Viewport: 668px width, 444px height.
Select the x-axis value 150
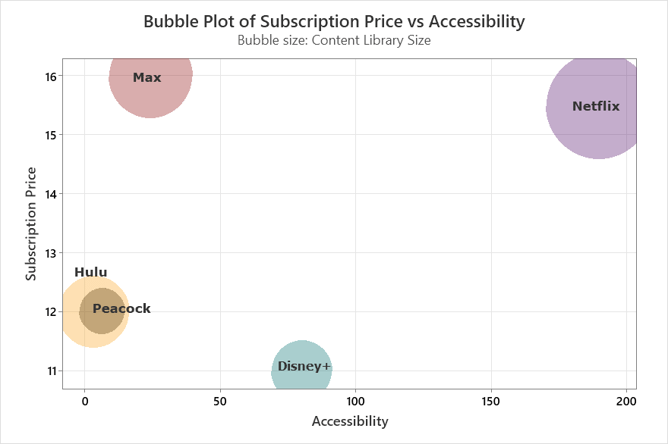point(490,401)
